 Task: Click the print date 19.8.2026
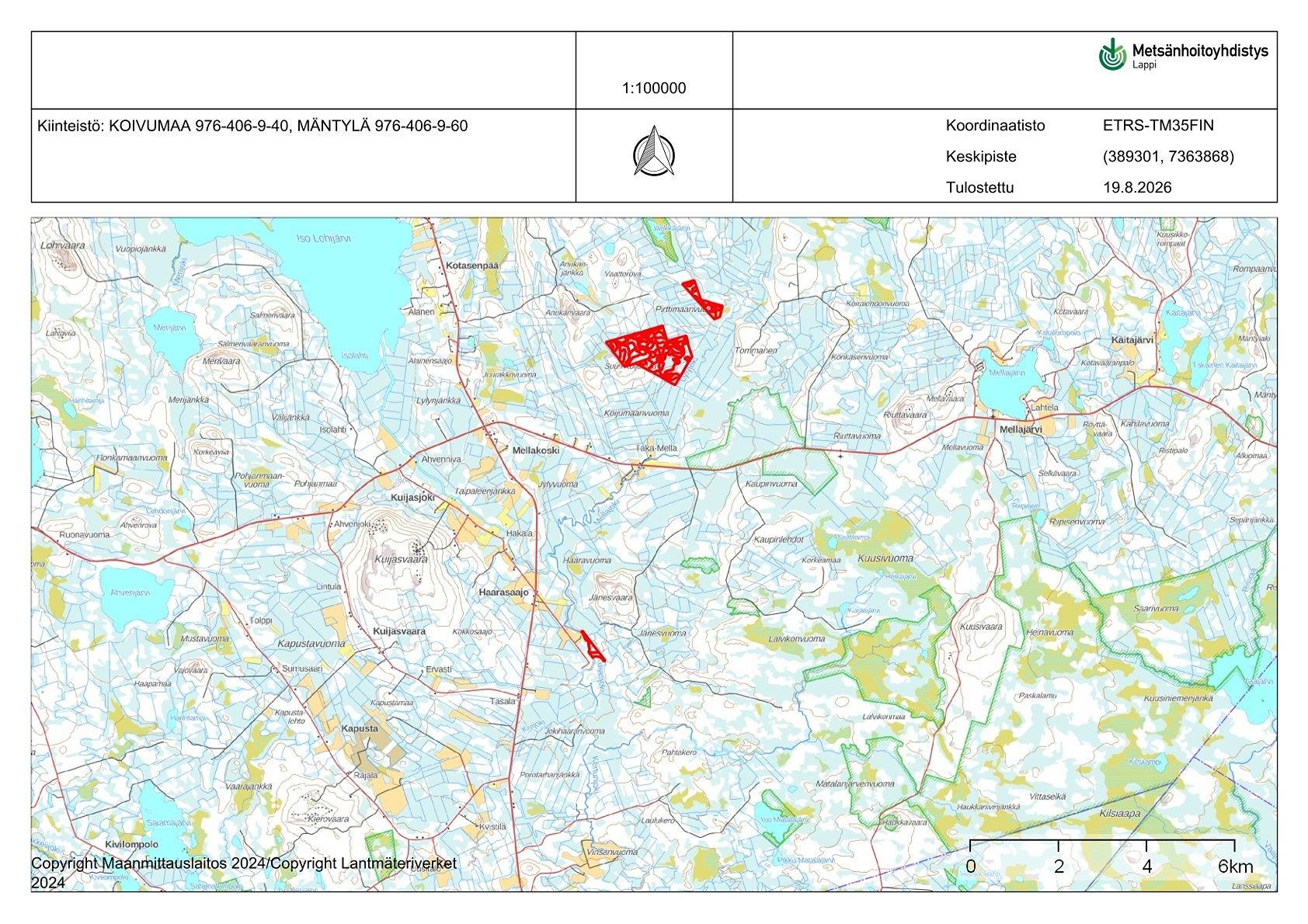tap(1137, 188)
